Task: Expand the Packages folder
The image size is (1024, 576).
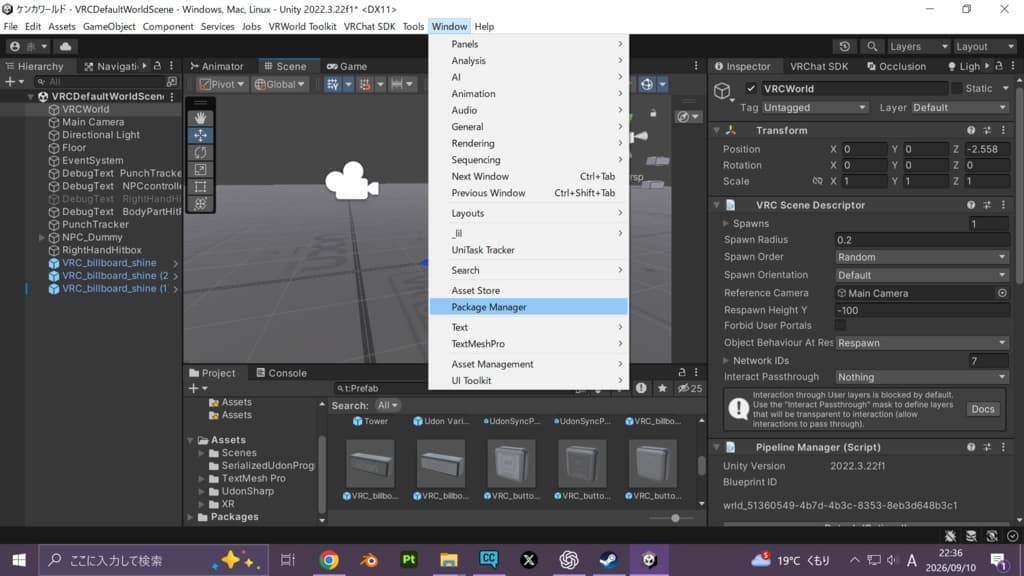Action: coord(191,517)
